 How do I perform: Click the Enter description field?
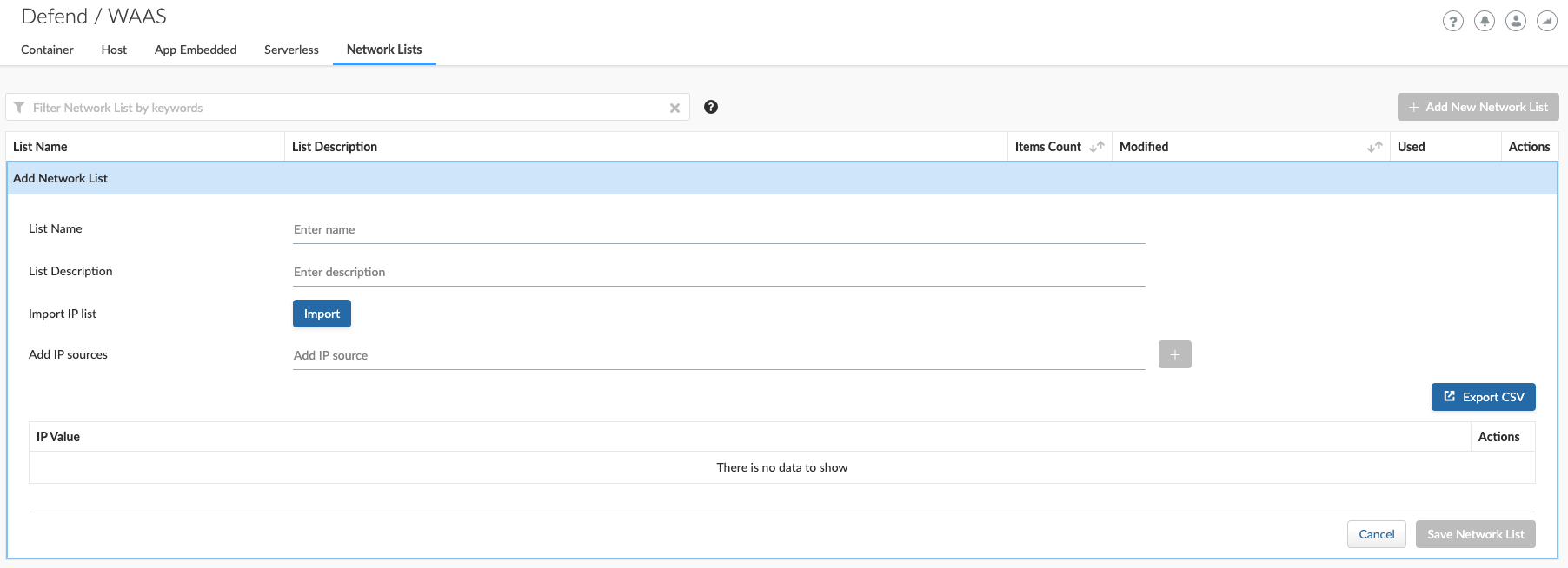pos(719,272)
